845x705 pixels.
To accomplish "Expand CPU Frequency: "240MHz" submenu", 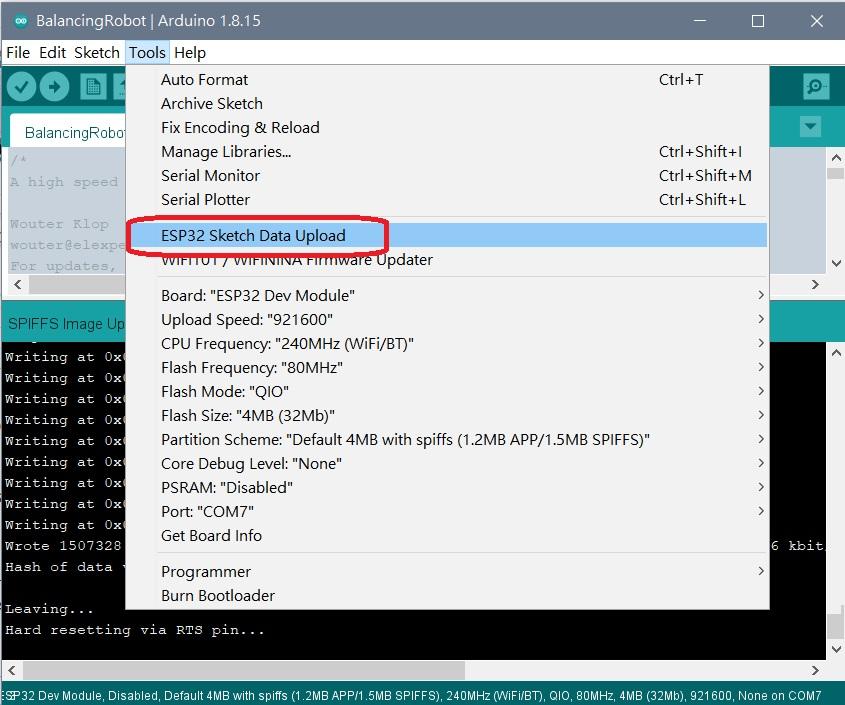I will [447, 343].
